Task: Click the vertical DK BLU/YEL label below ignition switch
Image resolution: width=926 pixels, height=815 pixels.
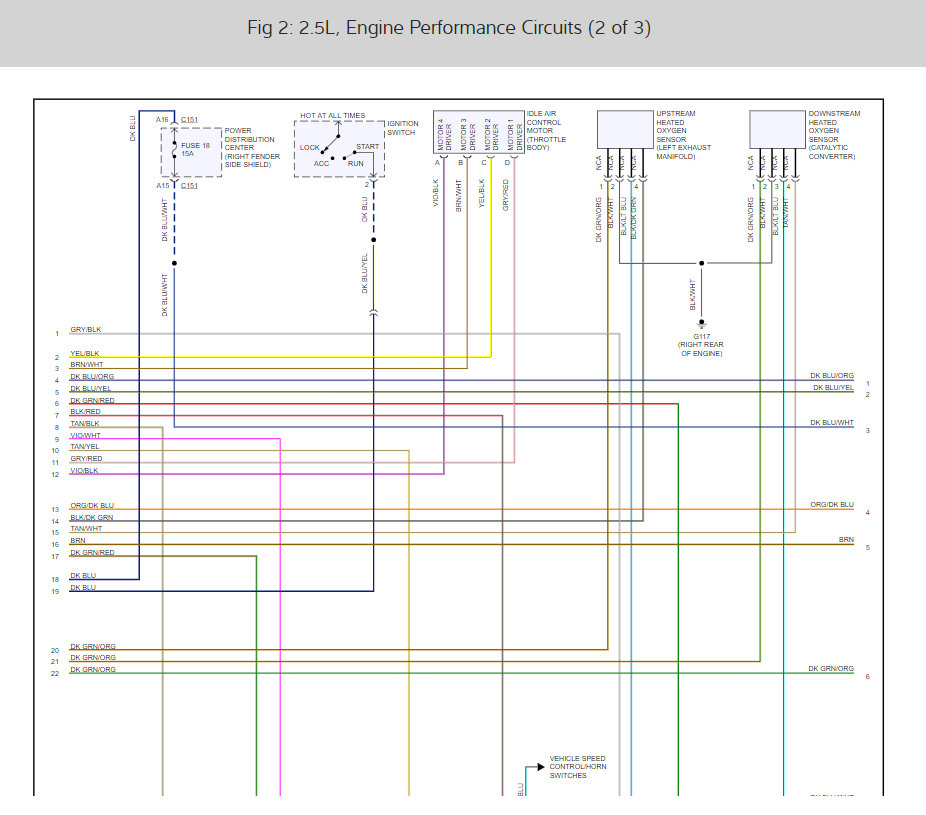Action: pyautogui.click(x=364, y=273)
